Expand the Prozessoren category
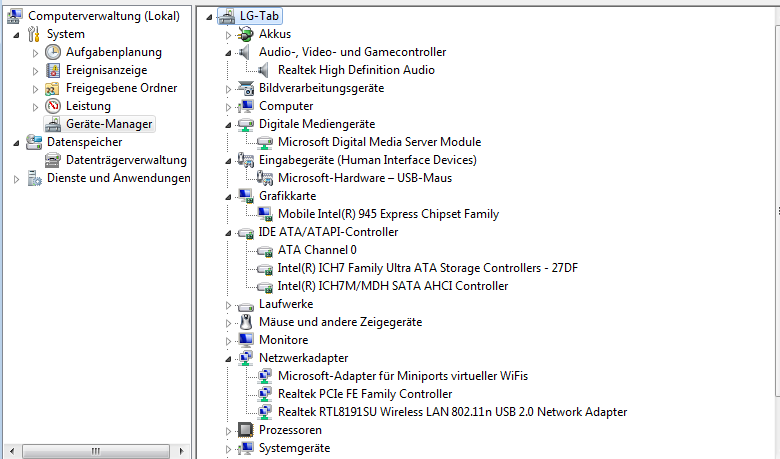The image size is (780, 459). click(228, 431)
